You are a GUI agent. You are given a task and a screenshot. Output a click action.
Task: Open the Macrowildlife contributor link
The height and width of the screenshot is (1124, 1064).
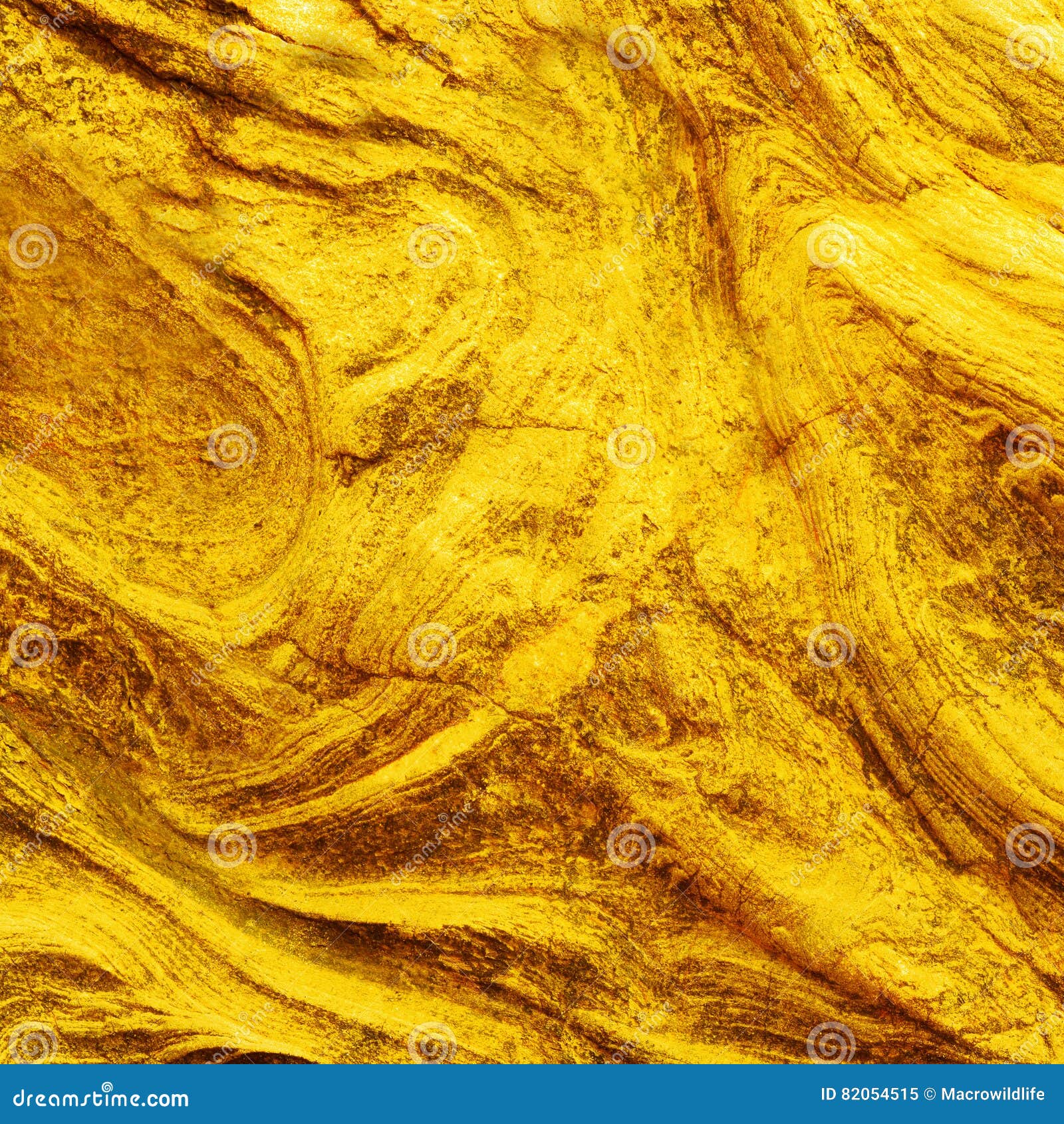pyautogui.click(x=994, y=1093)
